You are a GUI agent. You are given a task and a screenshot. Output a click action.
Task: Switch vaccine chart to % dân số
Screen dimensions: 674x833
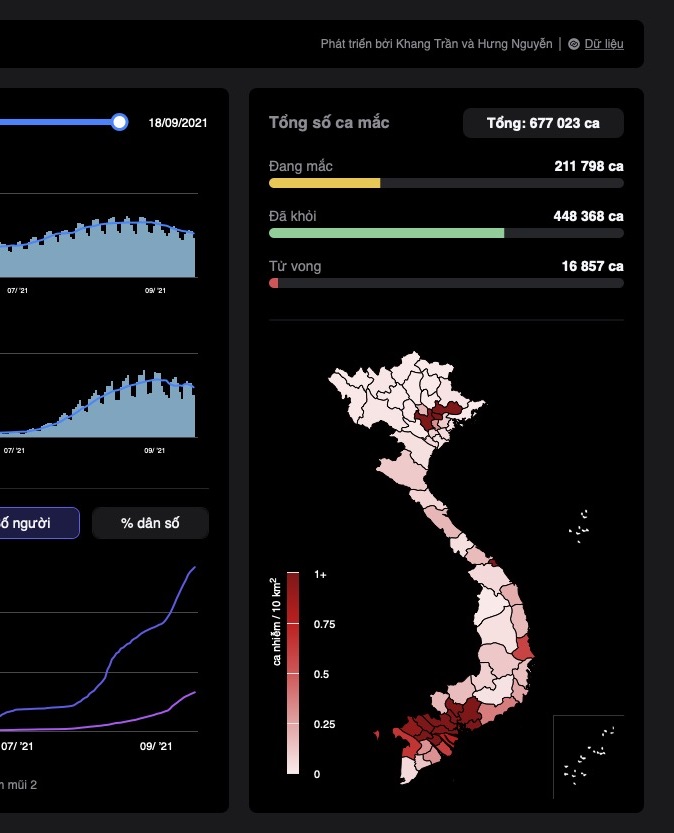[150, 523]
